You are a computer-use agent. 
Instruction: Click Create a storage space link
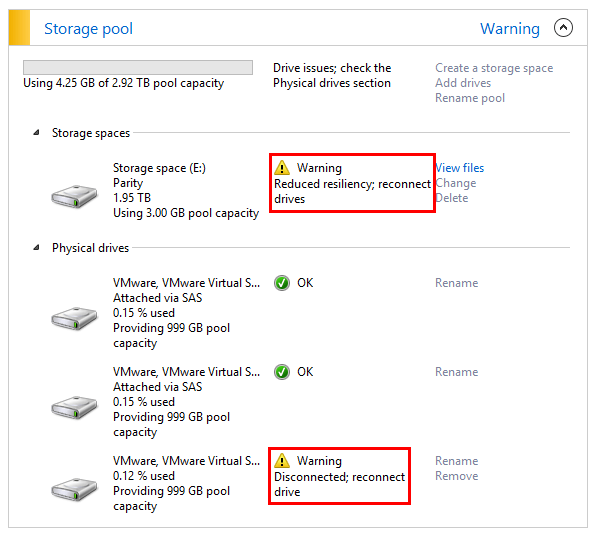click(x=494, y=68)
